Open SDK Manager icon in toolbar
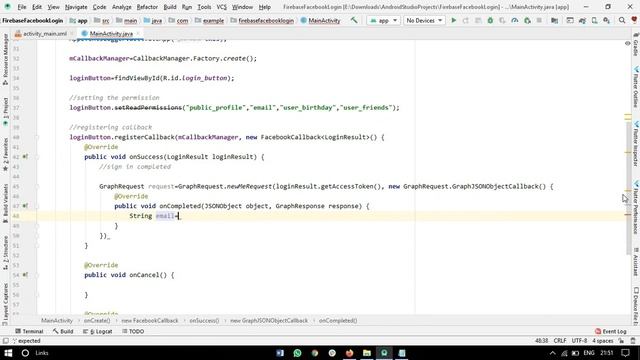This screenshot has width=640, height=360. coord(607,20)
